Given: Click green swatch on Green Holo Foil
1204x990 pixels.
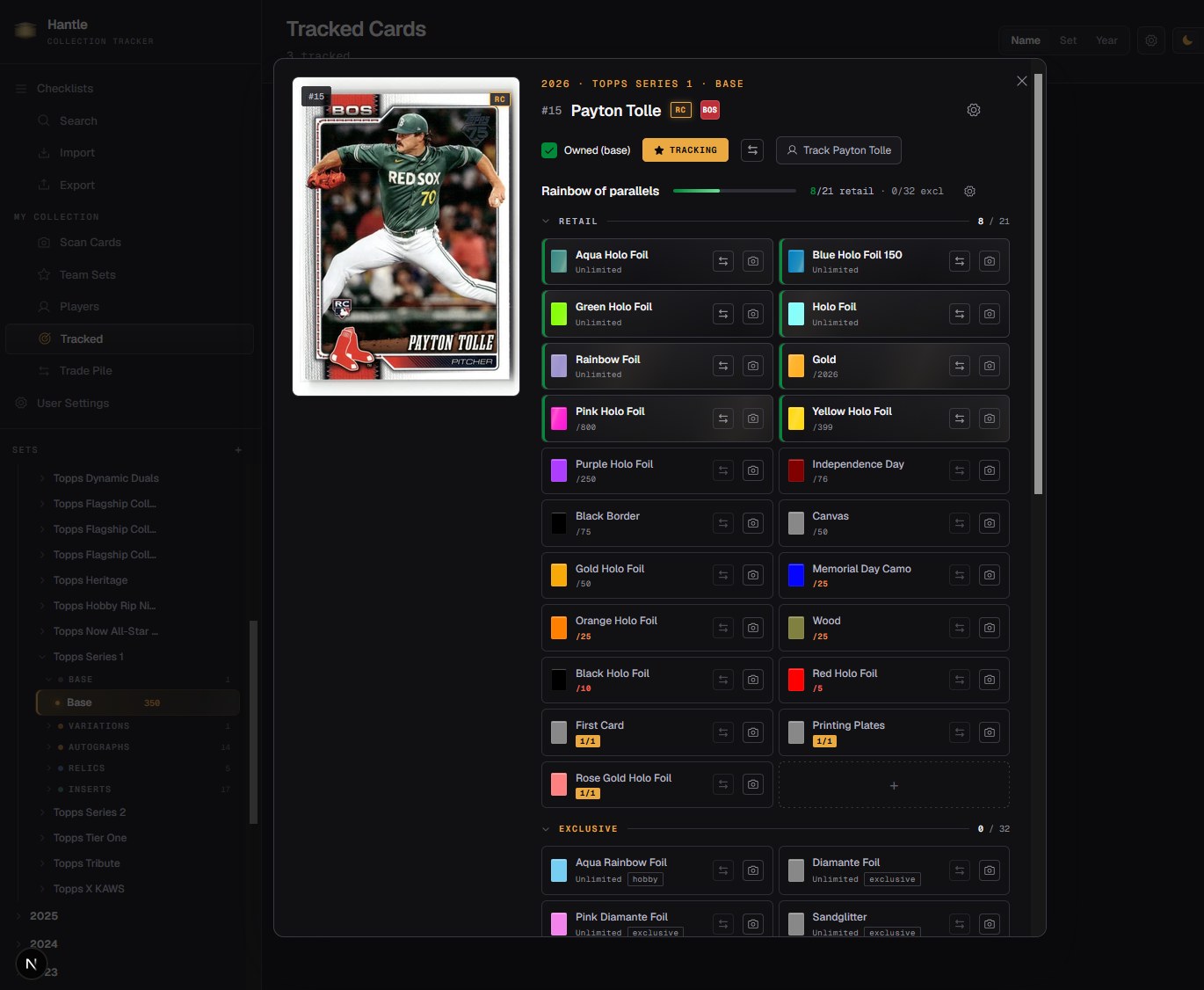Looking at the screenshot, I should pos(559,314).
